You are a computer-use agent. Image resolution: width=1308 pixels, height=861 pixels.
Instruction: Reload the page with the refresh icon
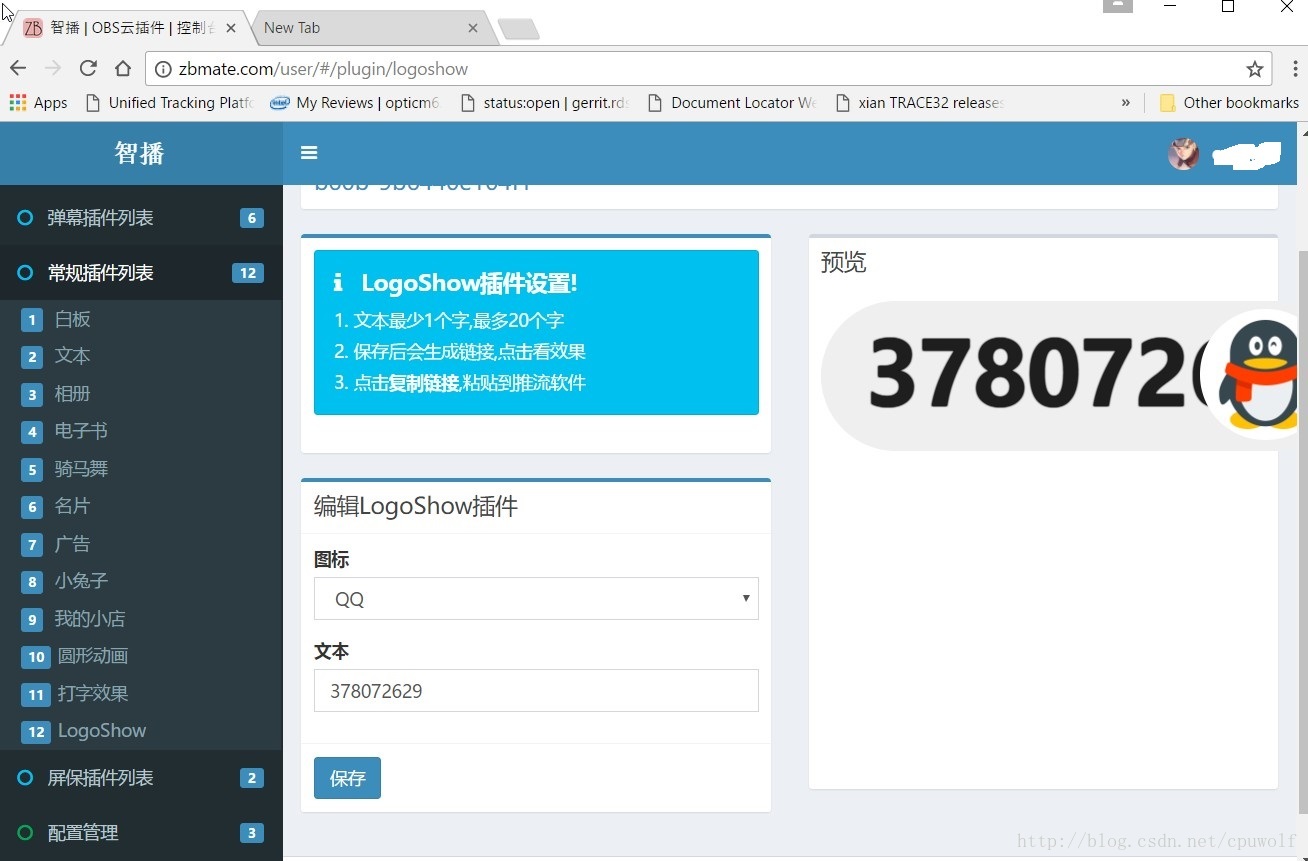[88, 68]
